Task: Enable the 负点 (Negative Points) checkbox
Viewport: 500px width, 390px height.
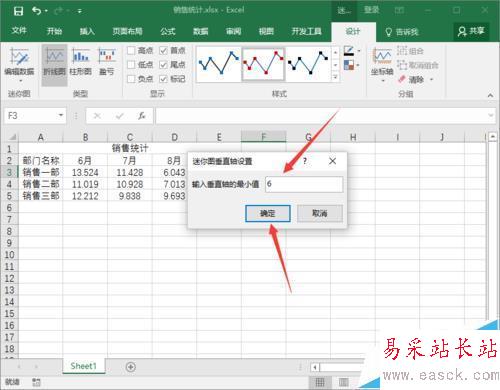Action: 131,79
